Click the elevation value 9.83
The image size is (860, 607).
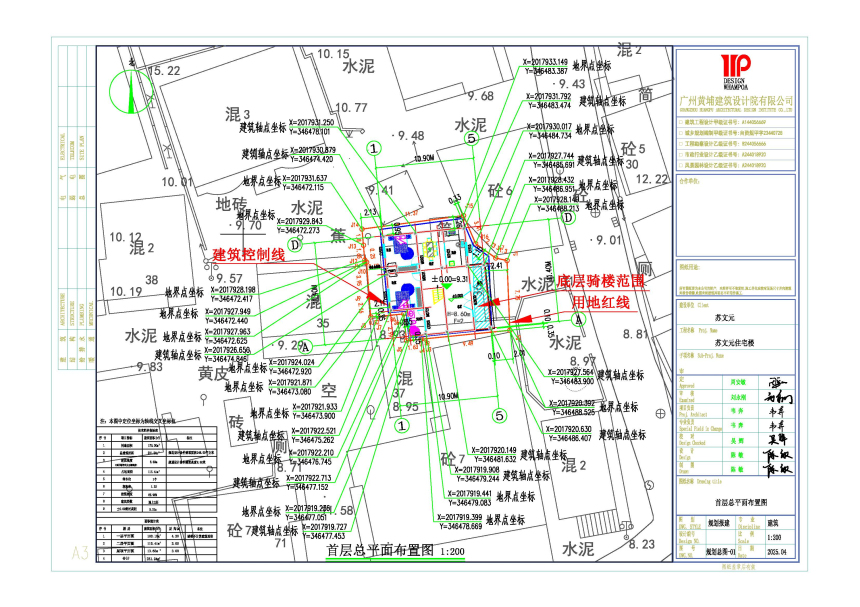[150, 367]
